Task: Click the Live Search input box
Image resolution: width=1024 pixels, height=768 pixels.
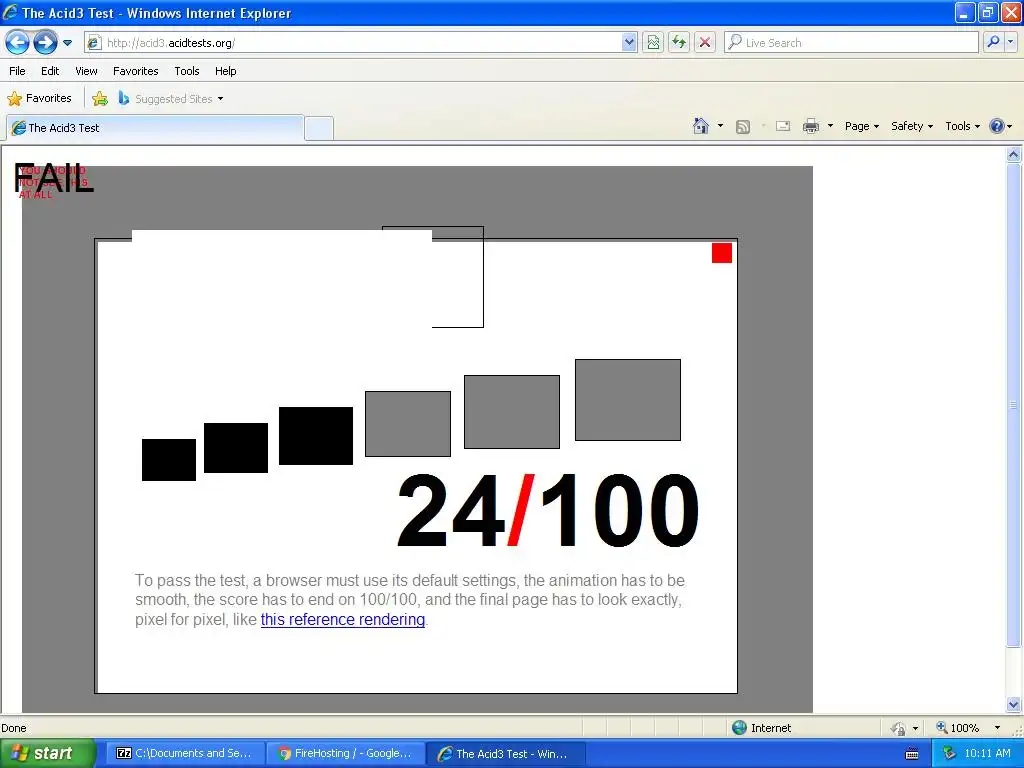Action: (852, 42)
